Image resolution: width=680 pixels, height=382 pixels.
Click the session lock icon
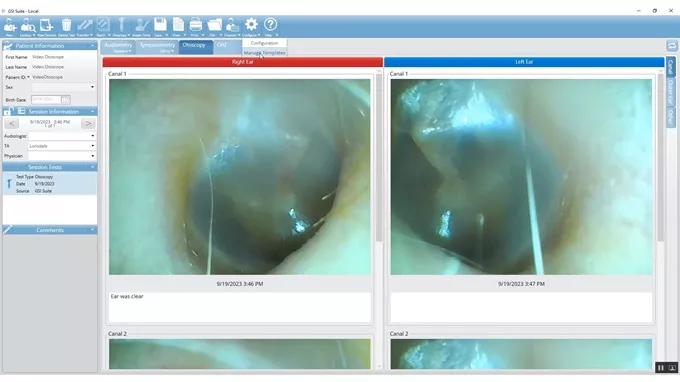pos(9,111)
